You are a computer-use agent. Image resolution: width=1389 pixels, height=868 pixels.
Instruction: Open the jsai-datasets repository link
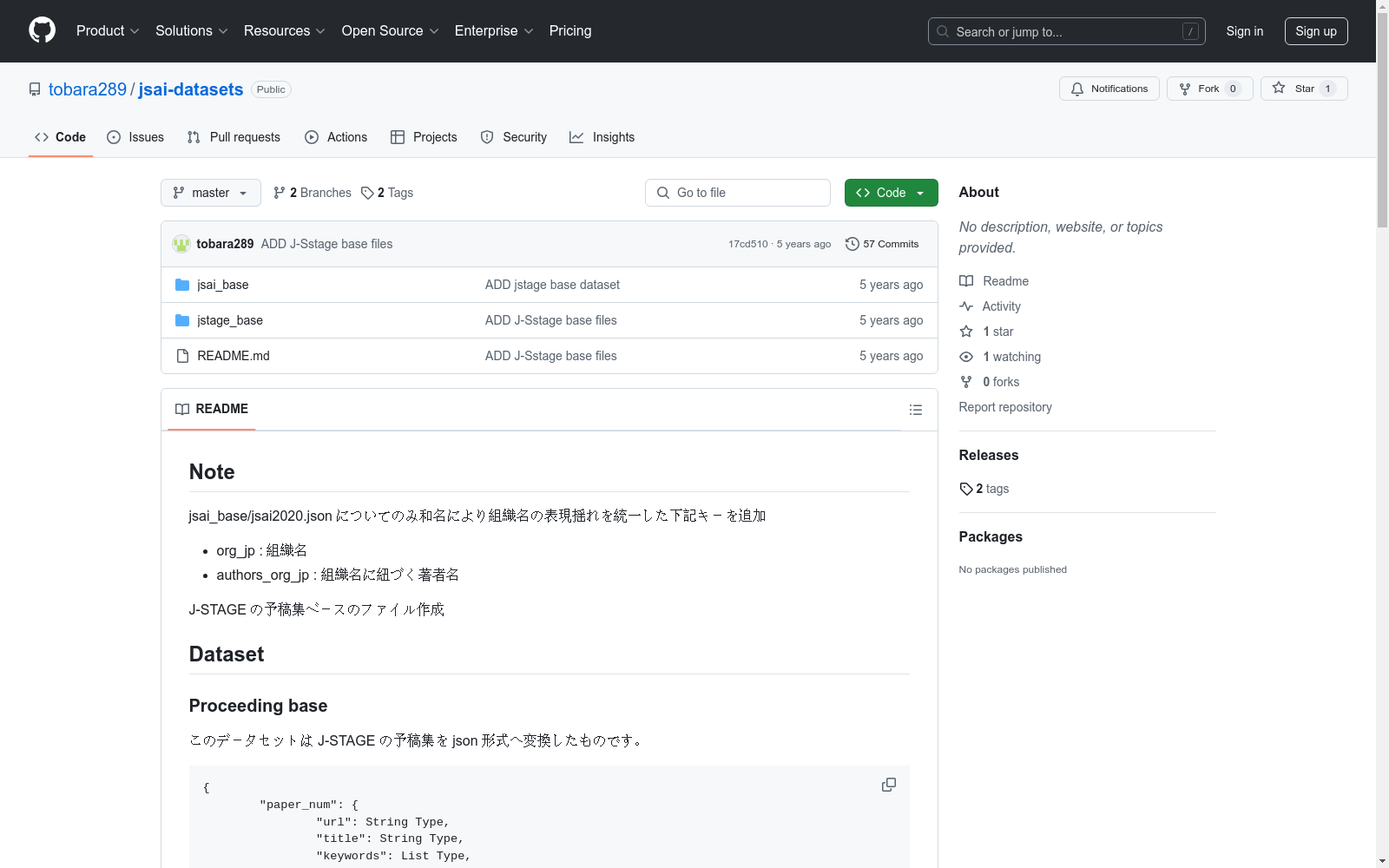point(191,89)
